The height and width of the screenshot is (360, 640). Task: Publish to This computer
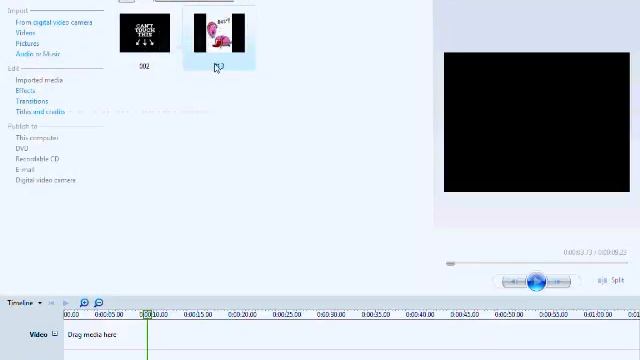pyautogui.click(x=37, y=138)
